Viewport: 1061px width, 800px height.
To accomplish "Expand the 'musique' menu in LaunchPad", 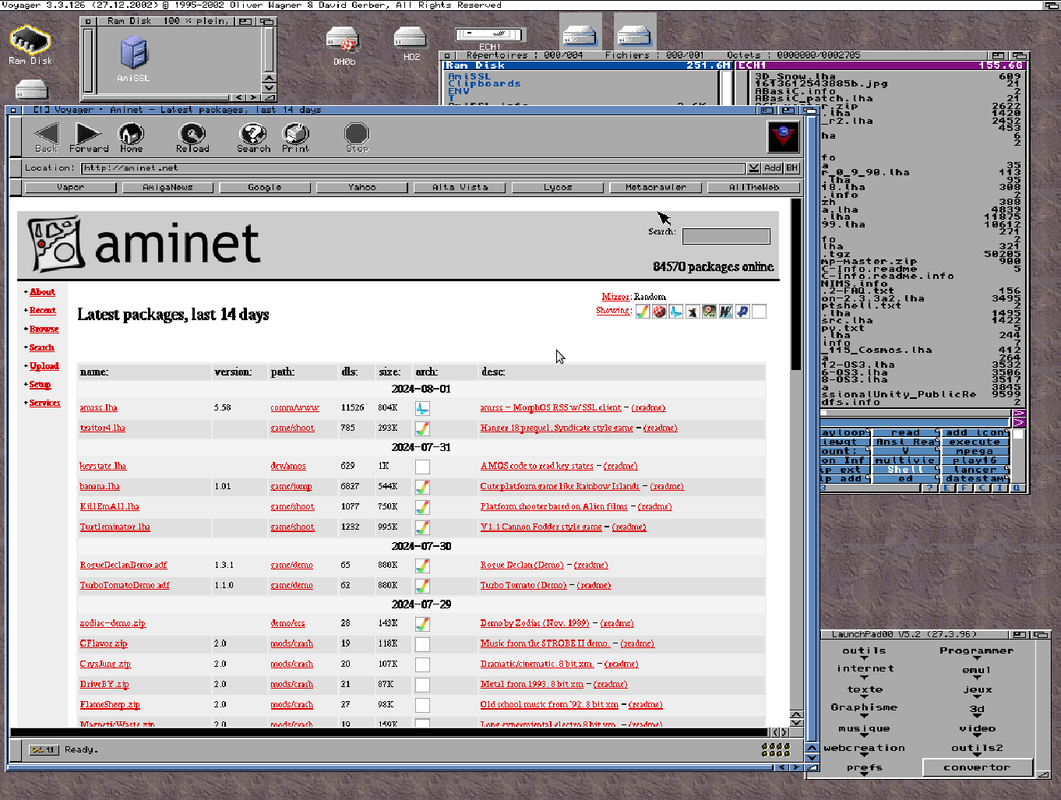I will 864,730.
